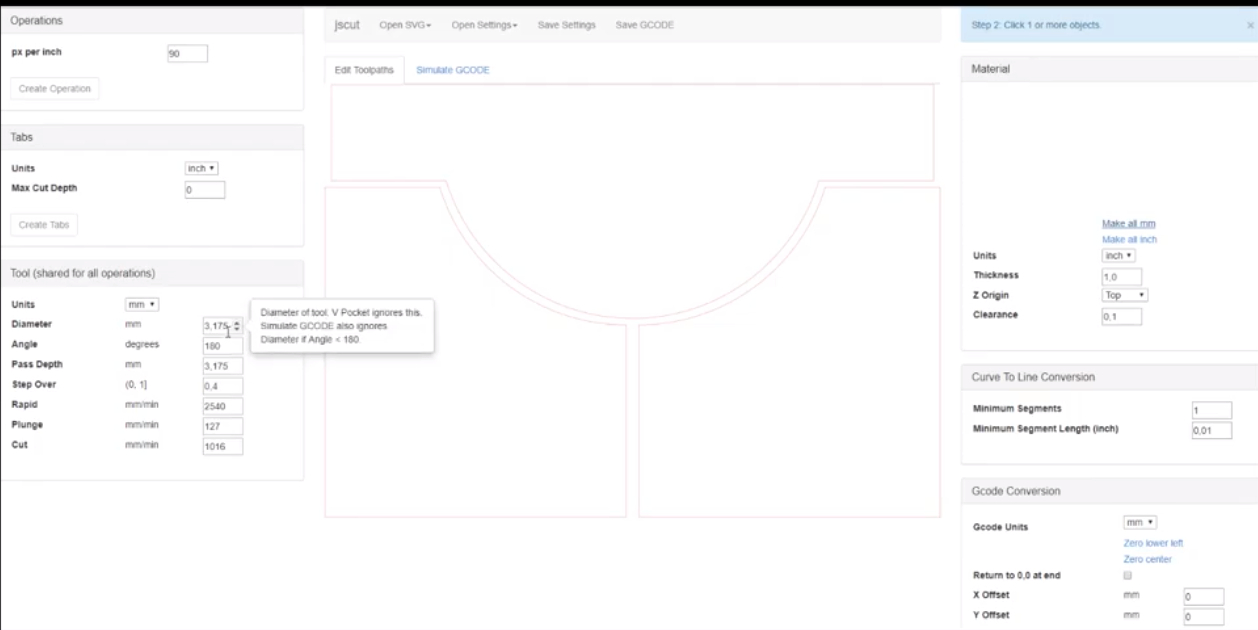The image size is (1258, 630).
Task: Edit the X Offset field
Action: point(1204,597)
